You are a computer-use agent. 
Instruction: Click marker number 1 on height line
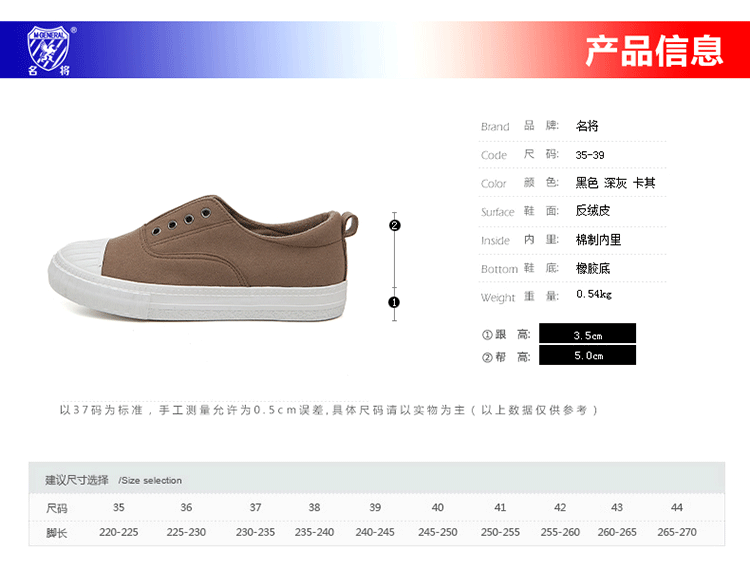(394, 302)
